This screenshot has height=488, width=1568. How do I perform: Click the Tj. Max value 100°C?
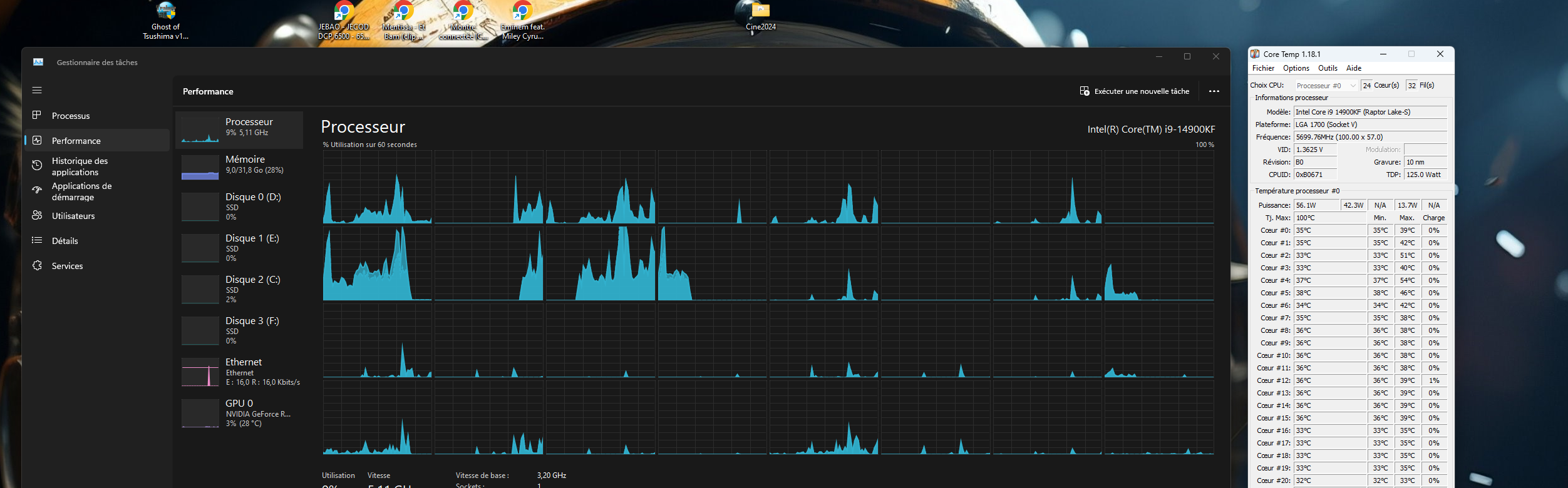[1329, 218]
